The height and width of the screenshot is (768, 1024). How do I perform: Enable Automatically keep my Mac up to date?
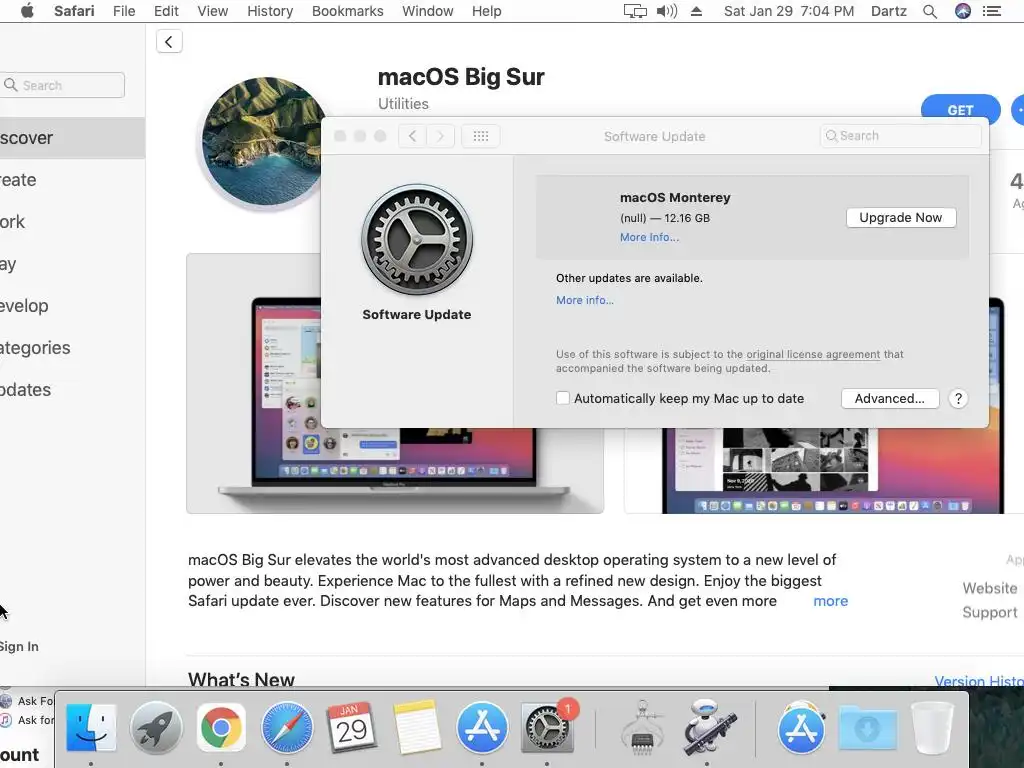click(x=563, y=398)
